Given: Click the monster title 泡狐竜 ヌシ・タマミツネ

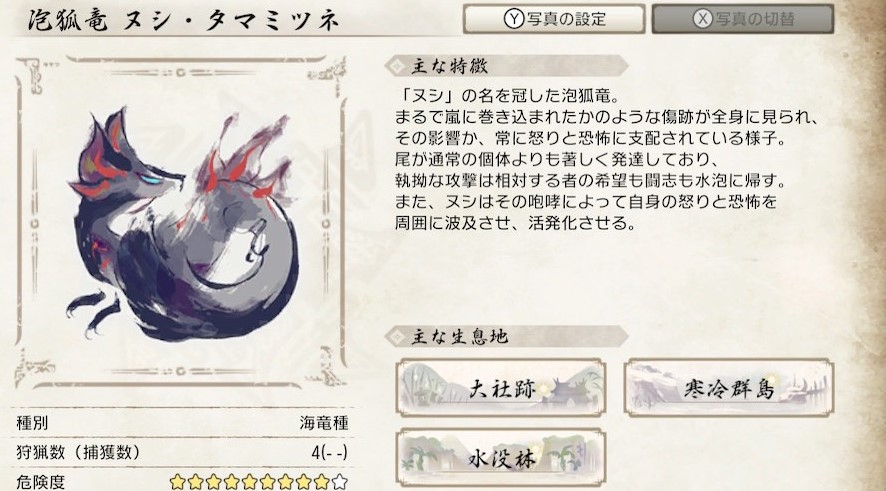Looking at the screenshot, I should tap(183, 20).
